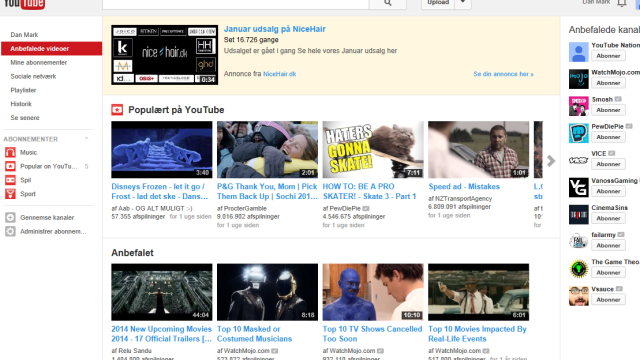640x360 pixels.
Task: Open the WatchMojo.com channel avatar
Action: [x=579, y=79]
